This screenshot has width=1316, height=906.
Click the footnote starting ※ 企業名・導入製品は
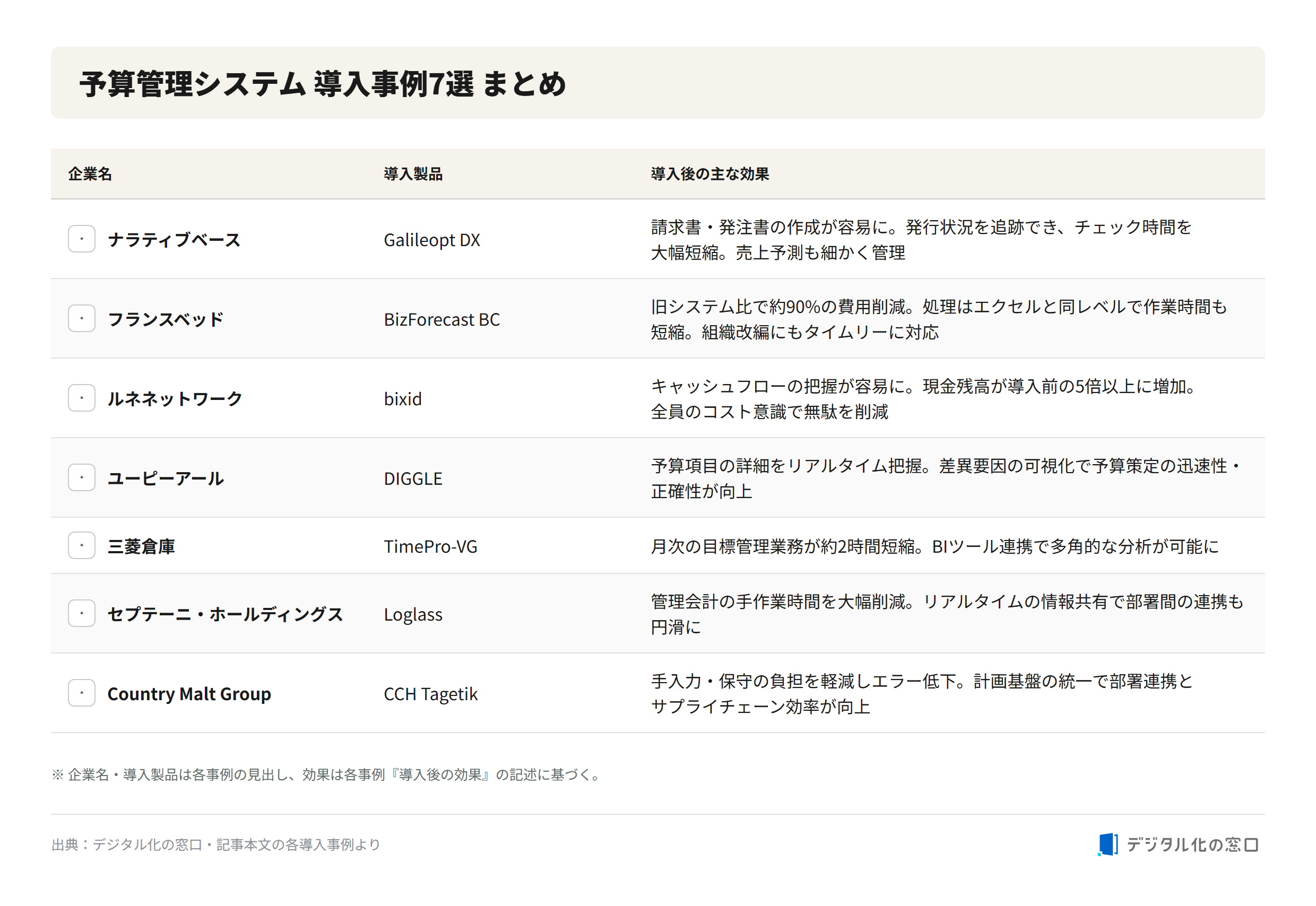click(x=326, y=775)
